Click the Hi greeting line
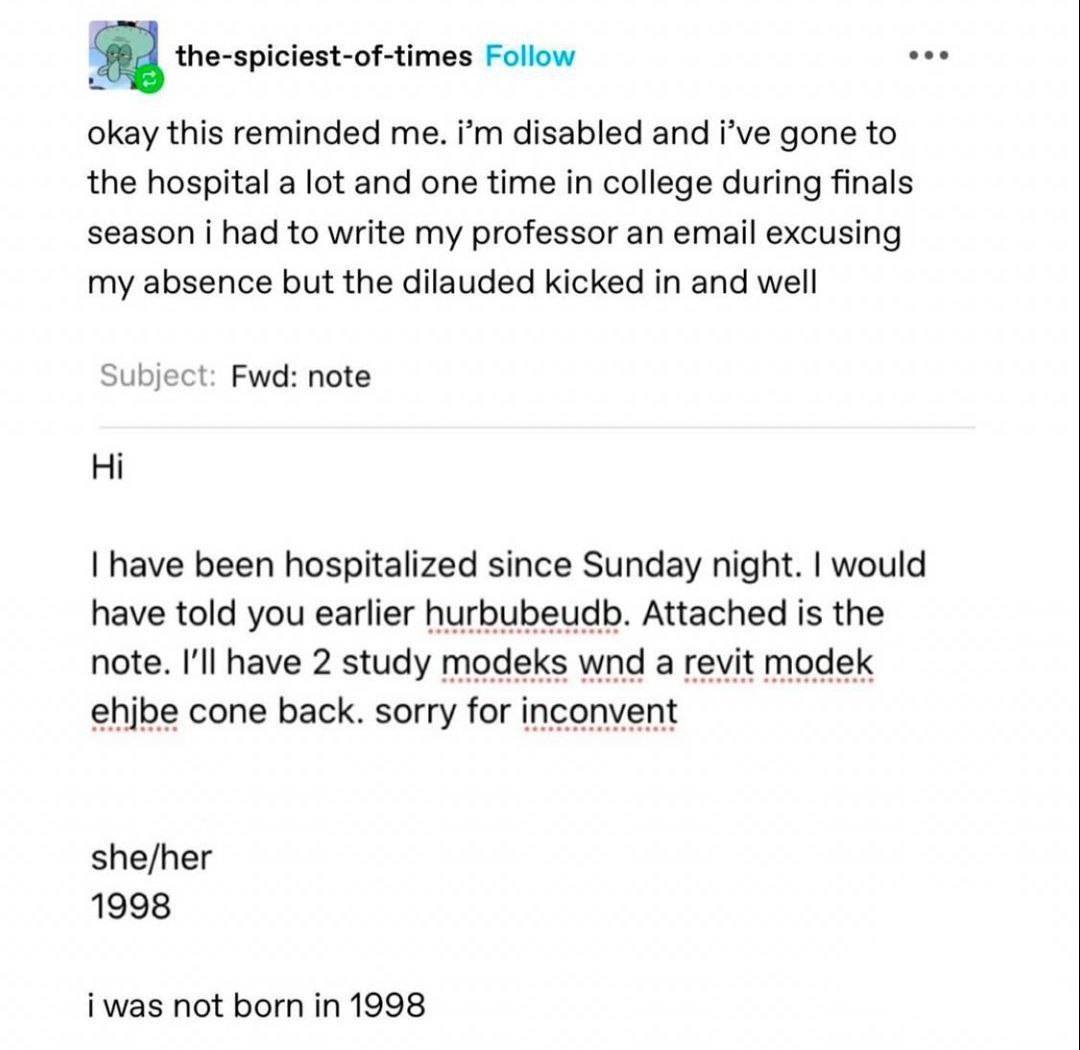The height and width of the screenshot is (1050, 1080). click(x=107, y=467)
